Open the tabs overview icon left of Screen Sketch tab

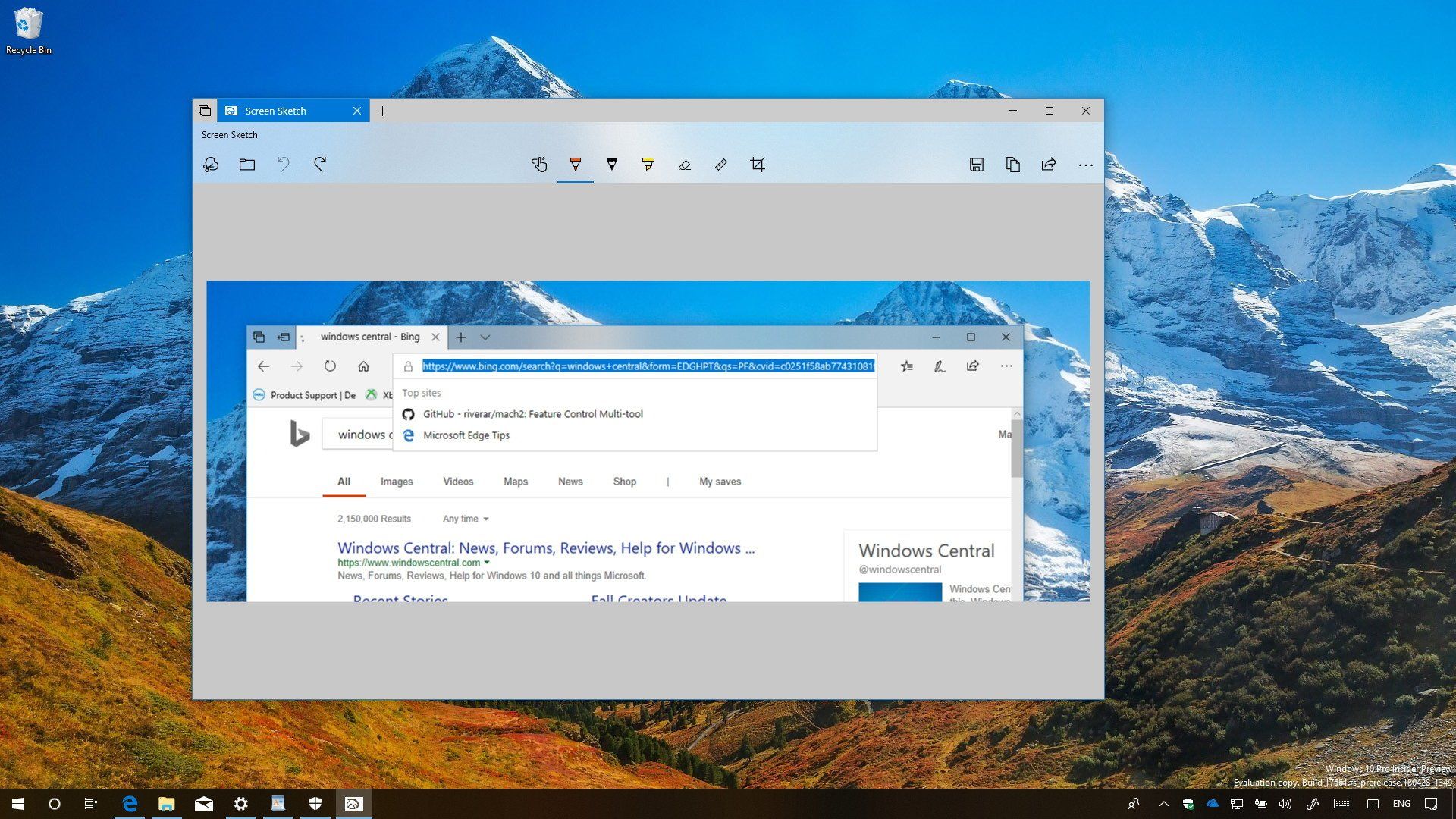205,111
